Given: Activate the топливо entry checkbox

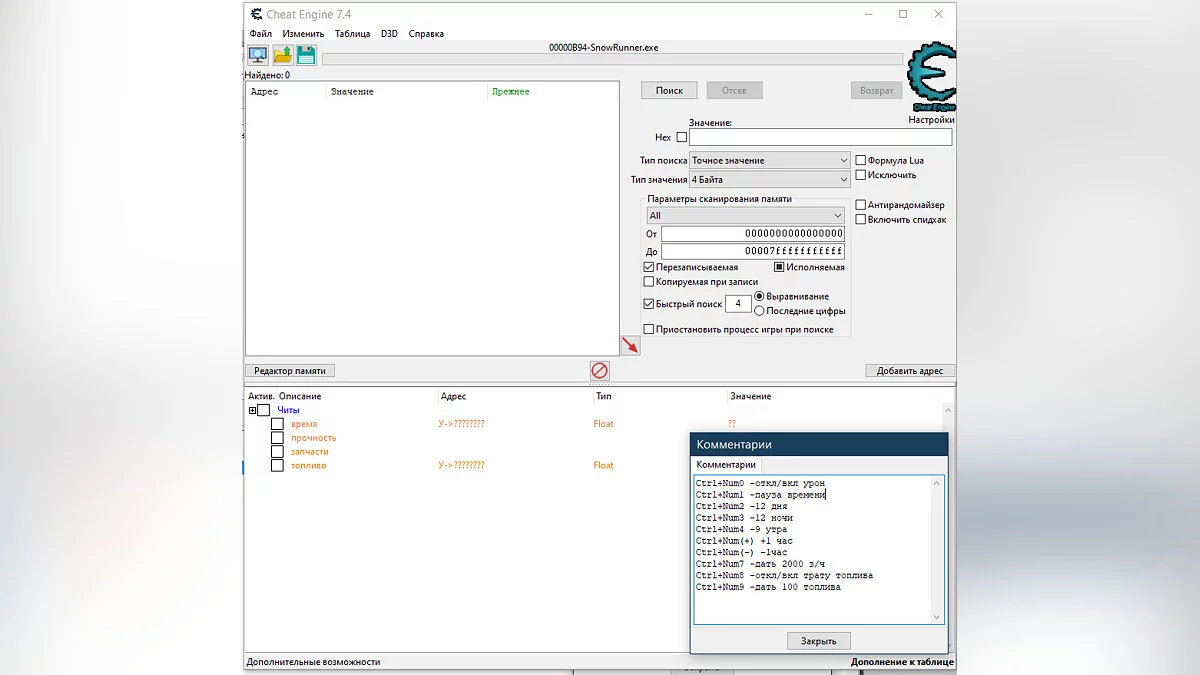Looking at the screenshot, I should point(277,466).
